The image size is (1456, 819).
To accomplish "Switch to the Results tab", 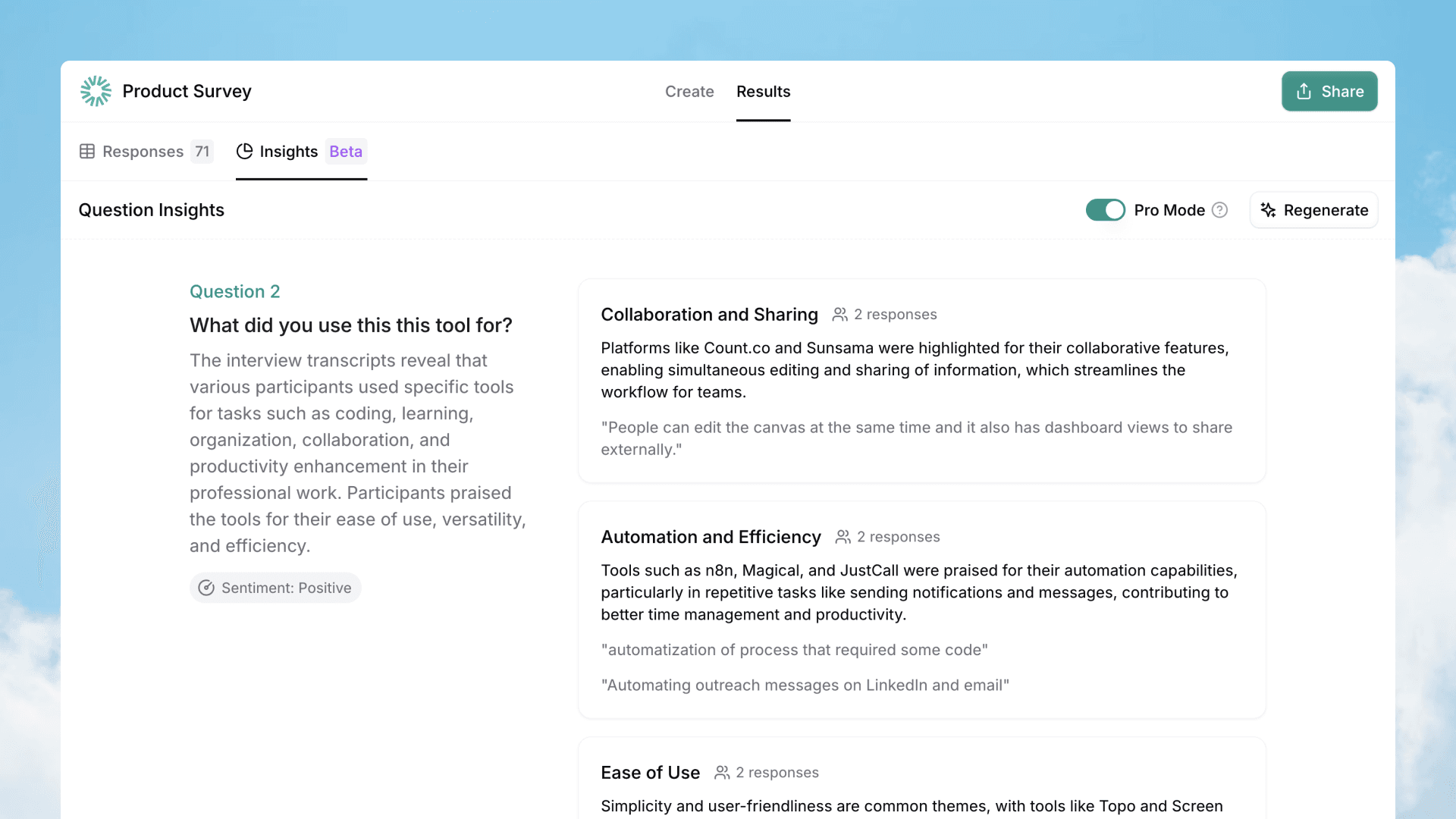I will pos(763,91).
